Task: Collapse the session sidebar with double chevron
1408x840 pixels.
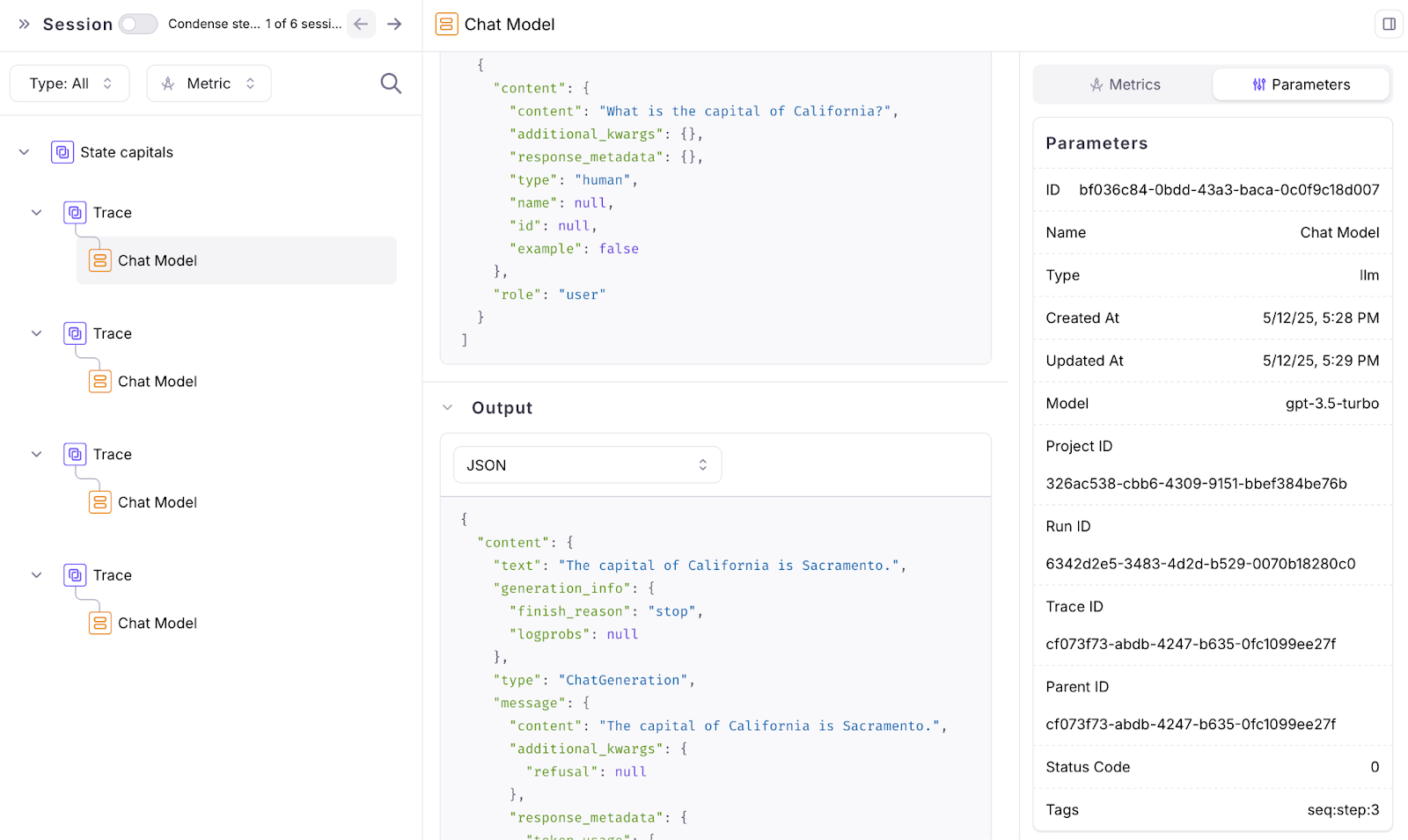Action: click(24, 24)
